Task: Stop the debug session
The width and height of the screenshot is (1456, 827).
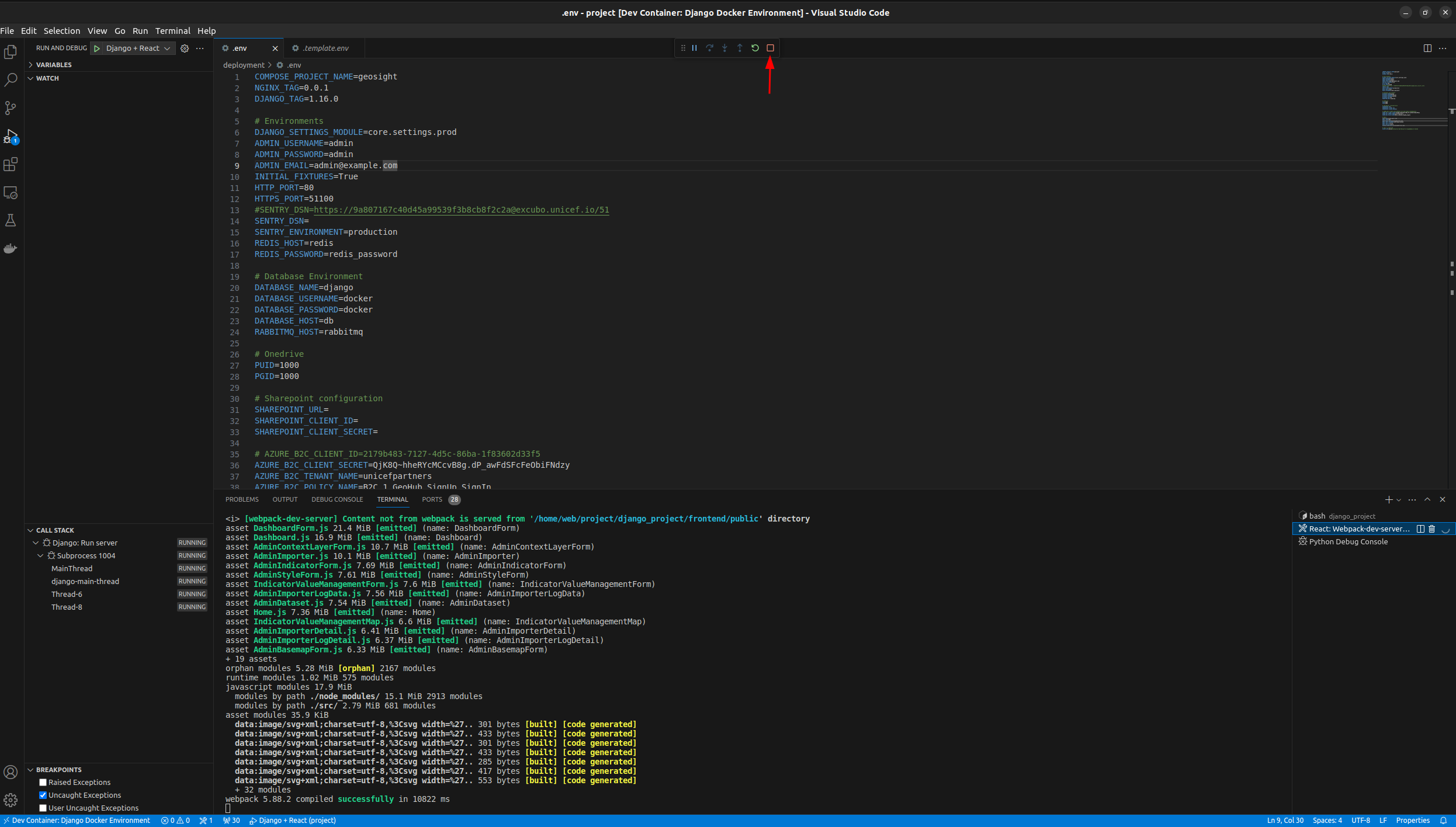Action: (770, 48)
